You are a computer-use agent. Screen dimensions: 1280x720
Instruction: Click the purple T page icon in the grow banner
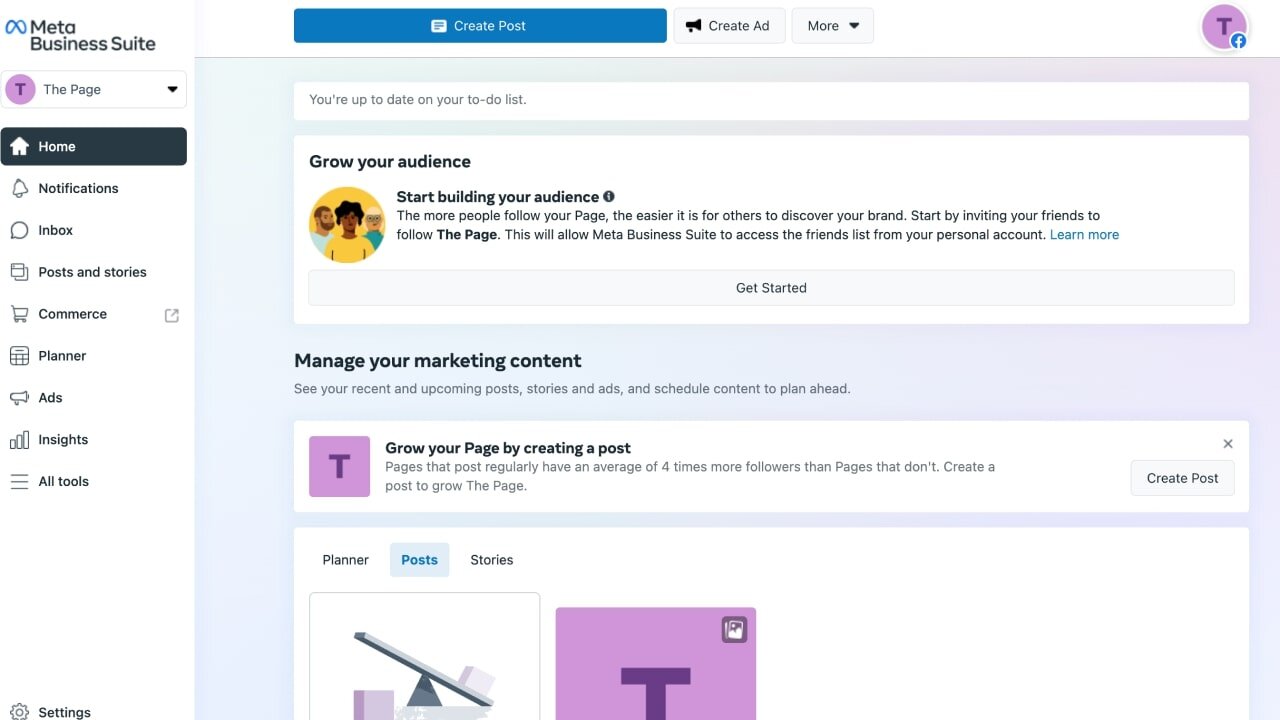(339, 466)
